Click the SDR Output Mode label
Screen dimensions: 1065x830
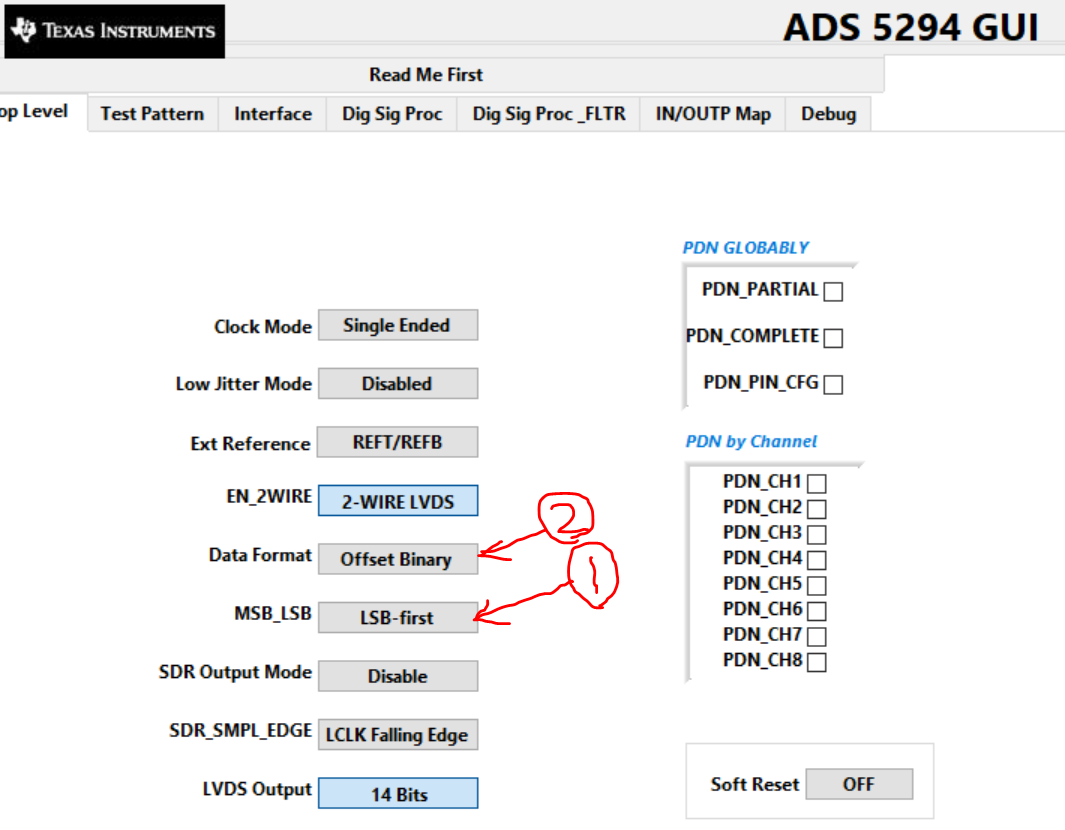pos(235,672)
